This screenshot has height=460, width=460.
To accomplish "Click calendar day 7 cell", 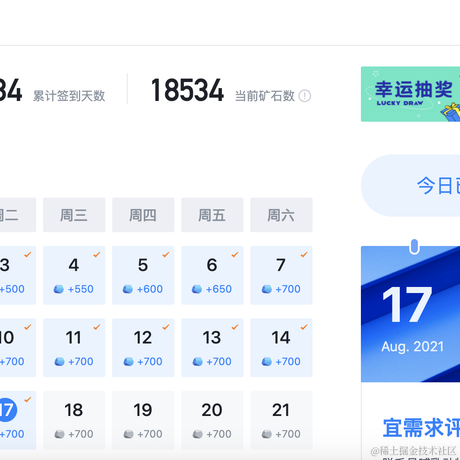I will [x=281, y=275].
